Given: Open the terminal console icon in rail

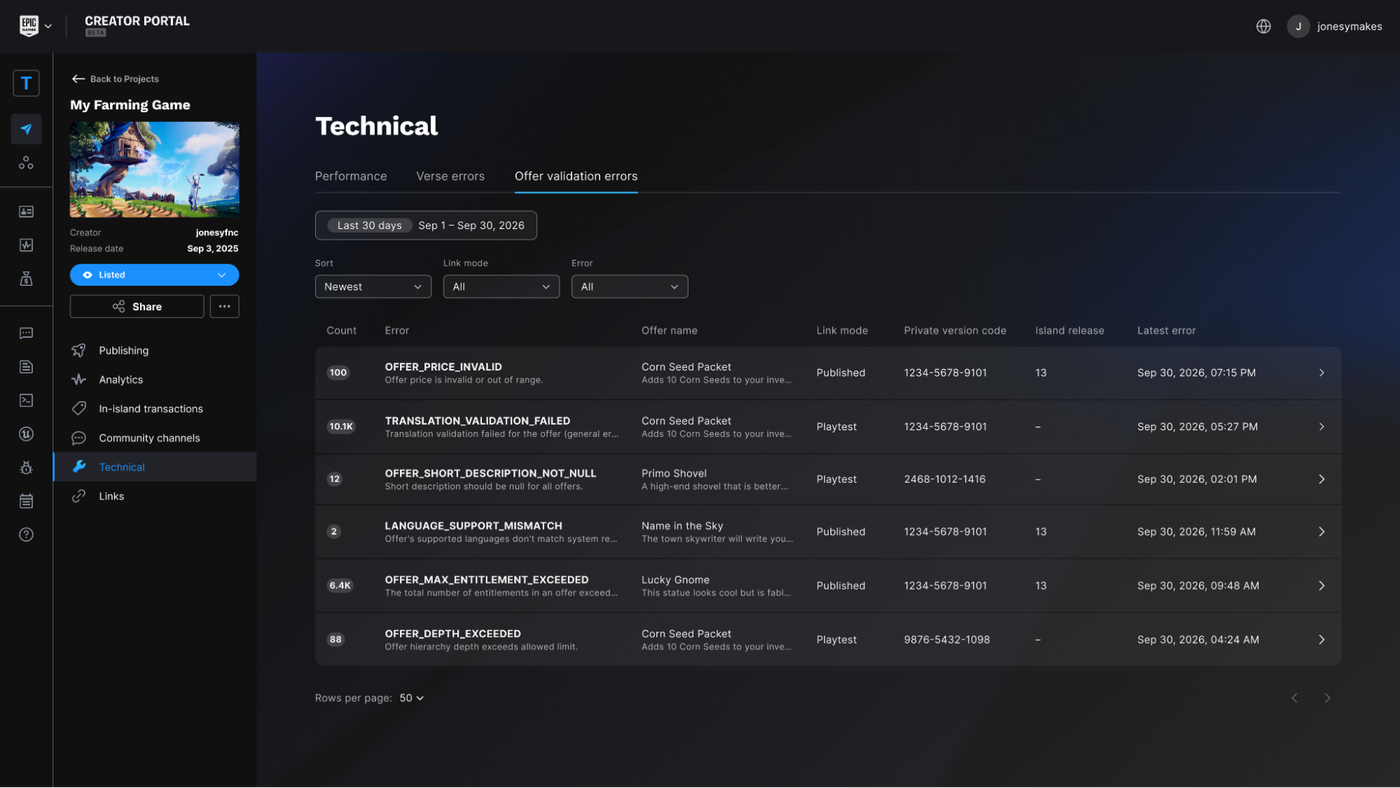Looking at the screenshot, I should click(26, 400).
